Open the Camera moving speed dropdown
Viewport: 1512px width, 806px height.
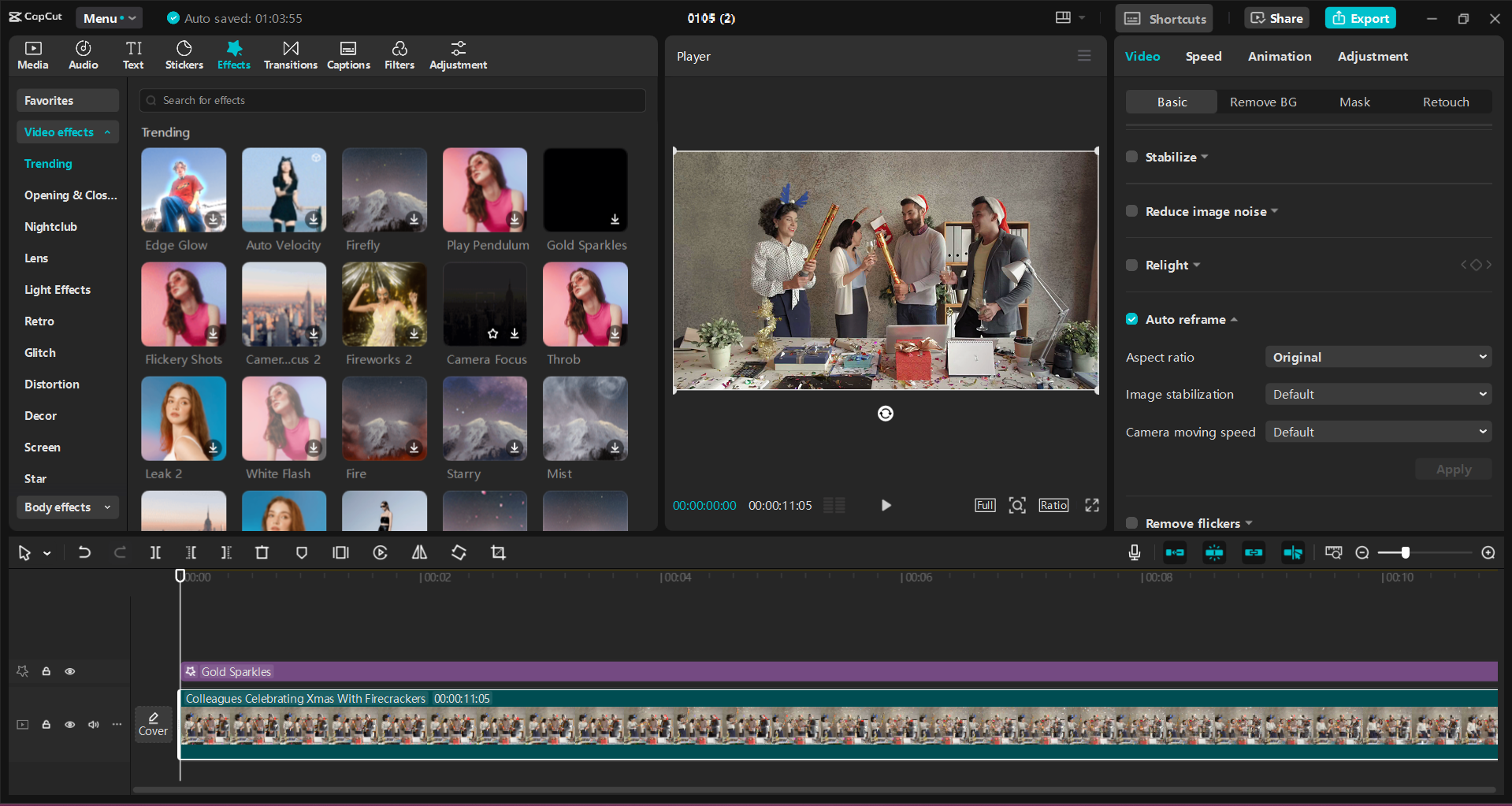(x=1378, y=432)
